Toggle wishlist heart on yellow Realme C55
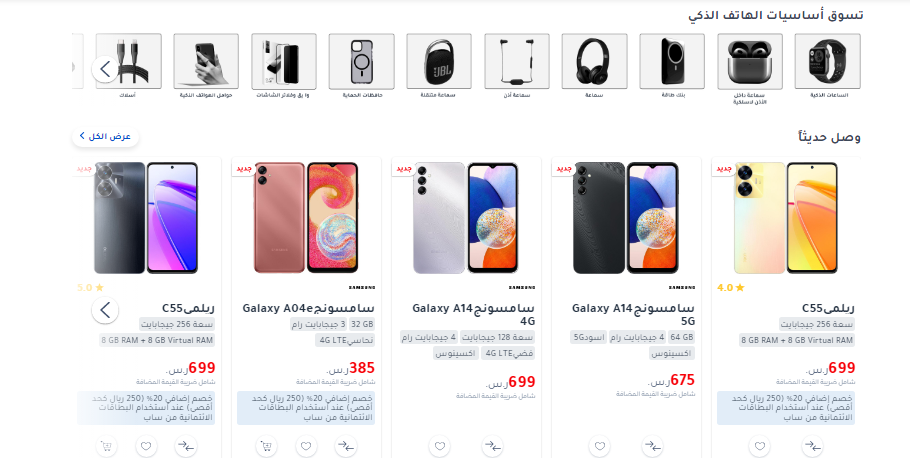 [760, 446]
